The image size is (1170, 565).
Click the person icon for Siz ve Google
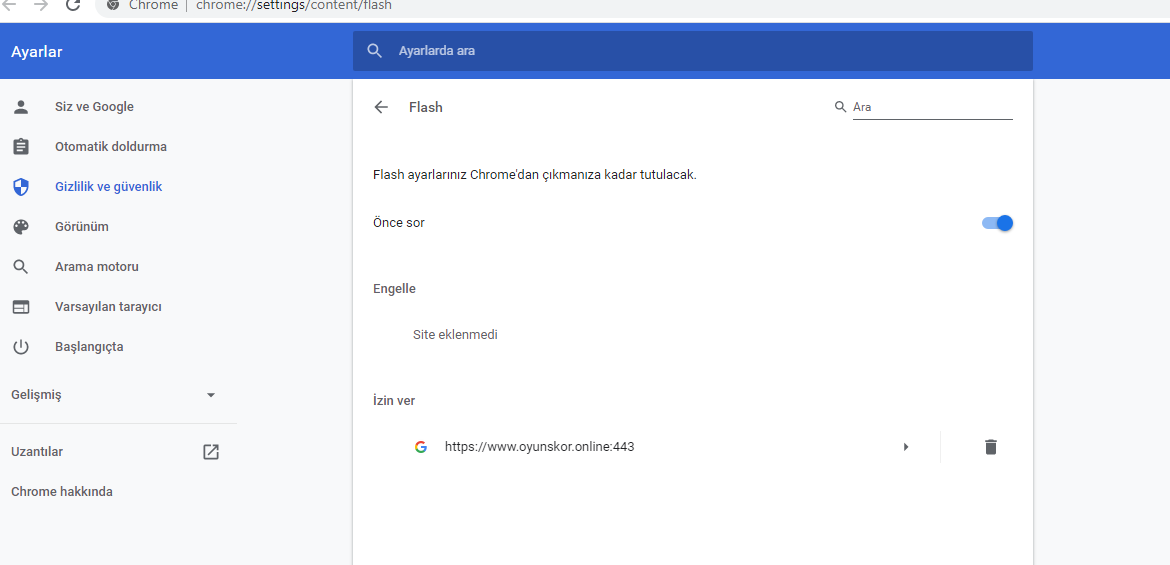pyautogui.click(x=21, y=107)
